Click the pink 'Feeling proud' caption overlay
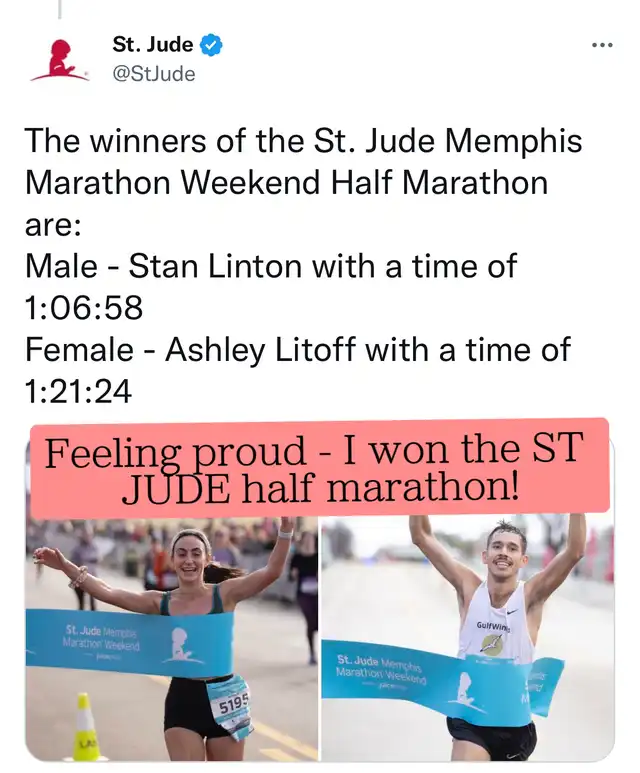 click(x=319, y=467)
